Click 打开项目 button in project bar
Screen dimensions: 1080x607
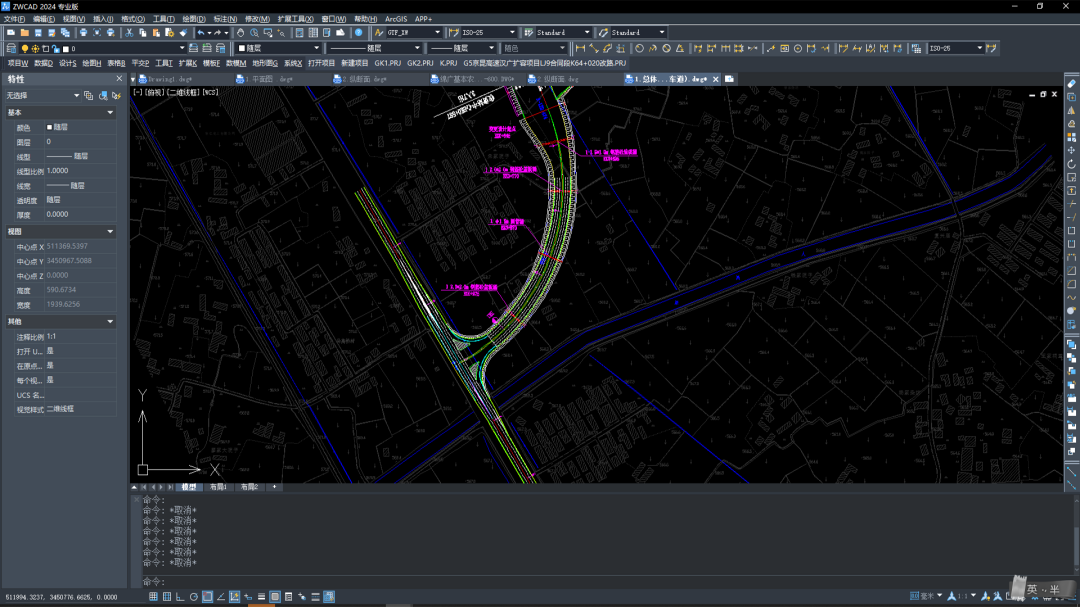coord(321,63)
